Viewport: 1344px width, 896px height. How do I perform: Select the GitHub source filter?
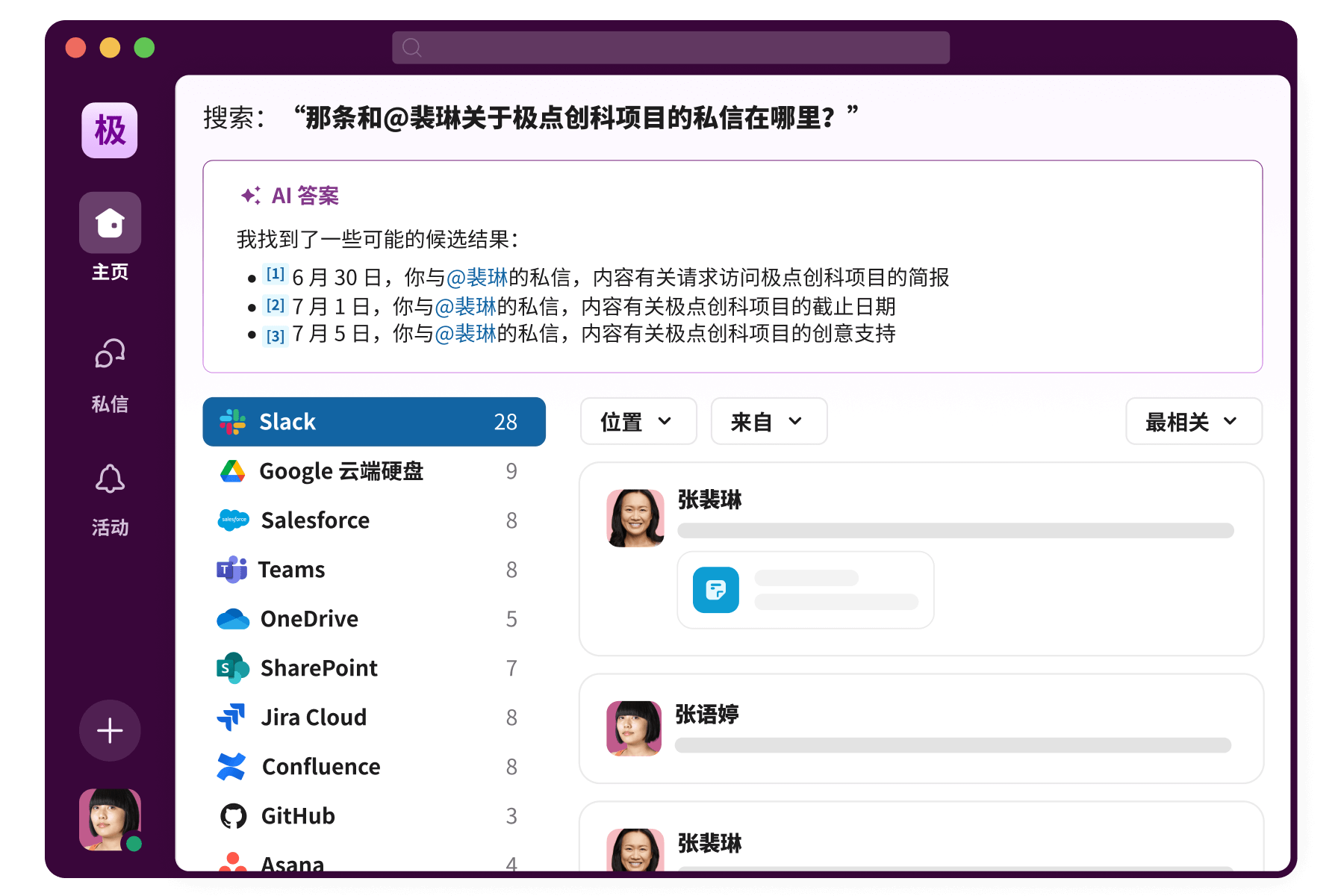[374, 816]
